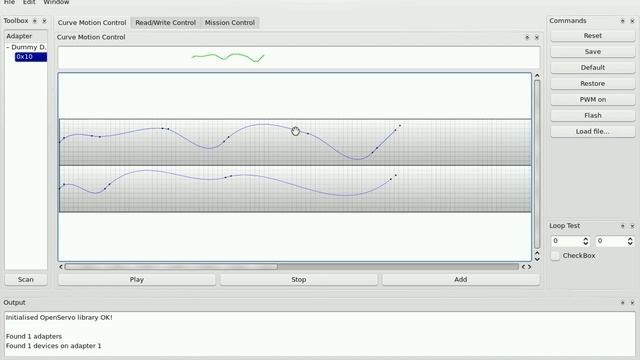Click 'Found 1 adapters' output line
The width and height of the screenshot is (640, 360).
[x=34, y=336]
